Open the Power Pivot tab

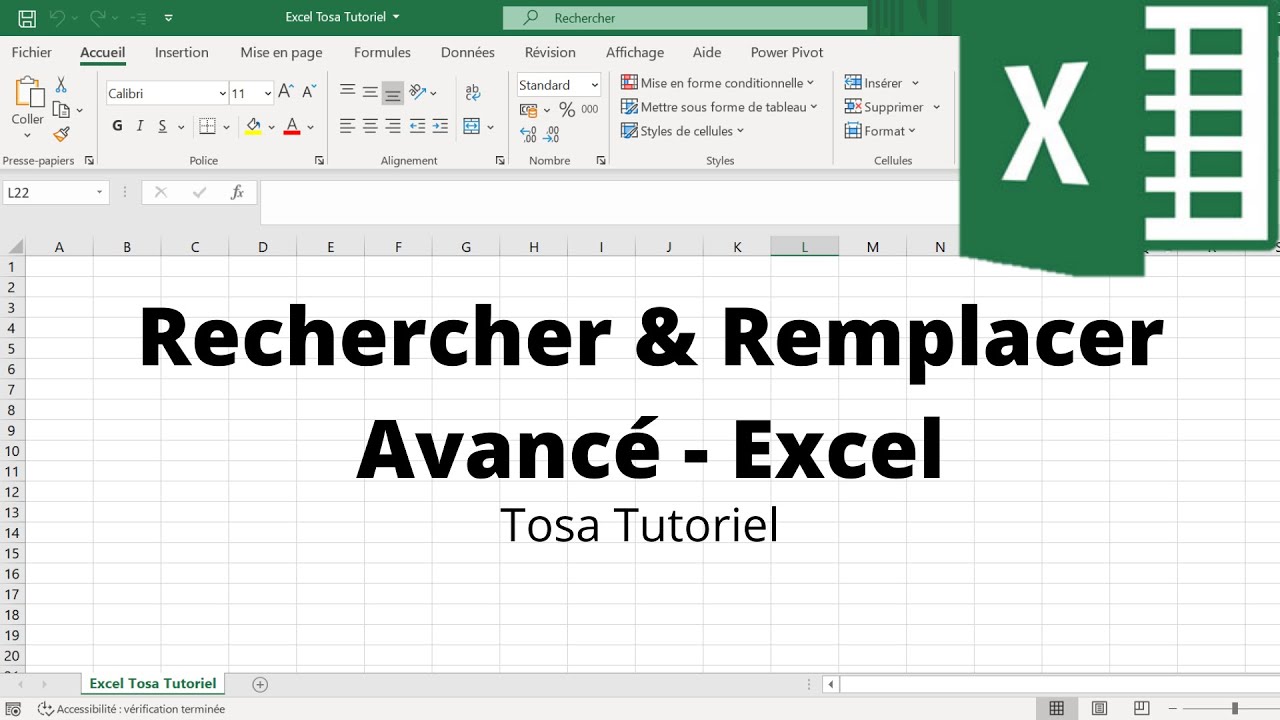tap(787, 52)
